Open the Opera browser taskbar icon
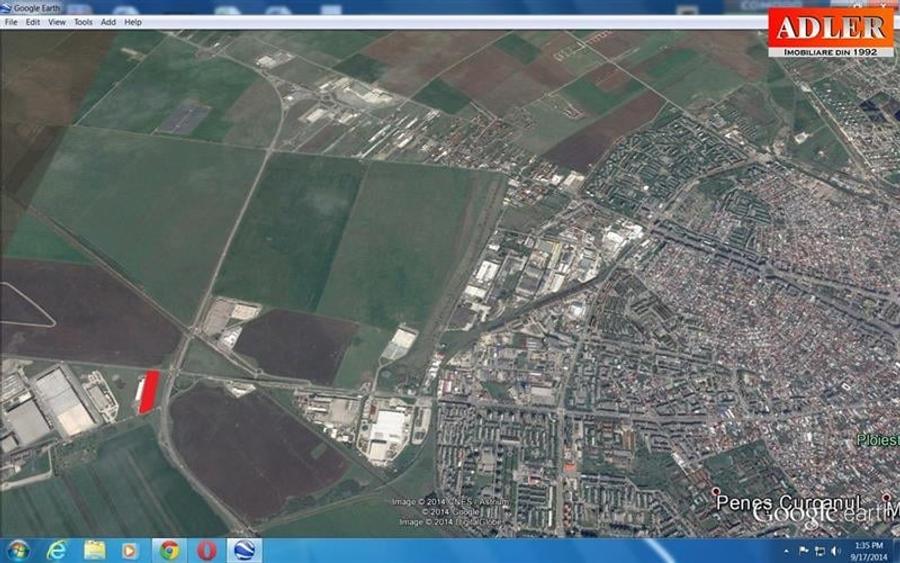This screenshot has width=900, height=563. click(x=206, y=550)
